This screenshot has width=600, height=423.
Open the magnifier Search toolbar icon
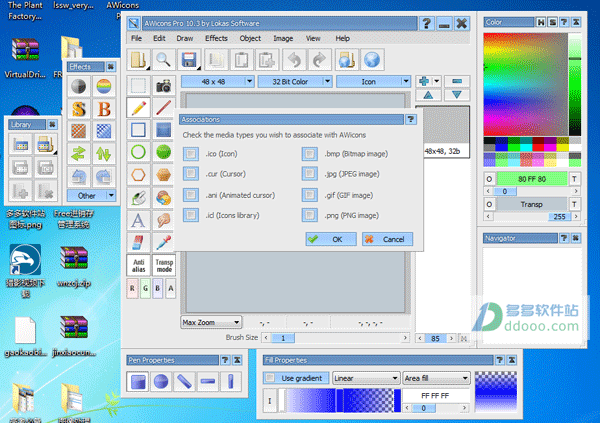(163, 60)
